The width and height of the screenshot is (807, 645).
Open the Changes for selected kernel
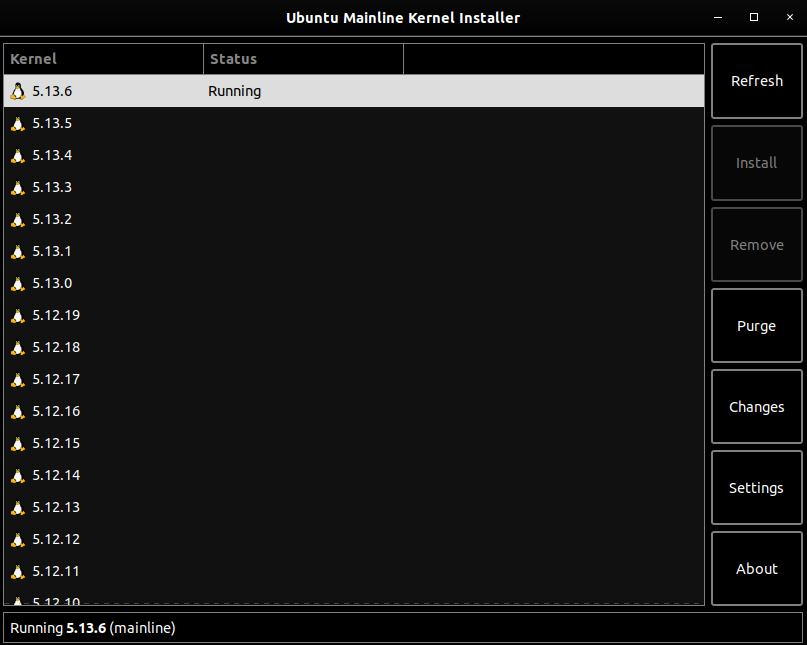[x=757, y=407]
